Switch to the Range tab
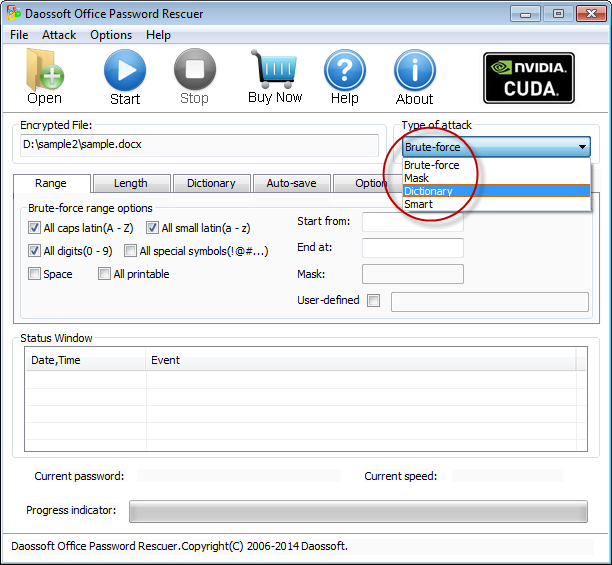This screenshot has height=565, width=612. pos(52,183)
